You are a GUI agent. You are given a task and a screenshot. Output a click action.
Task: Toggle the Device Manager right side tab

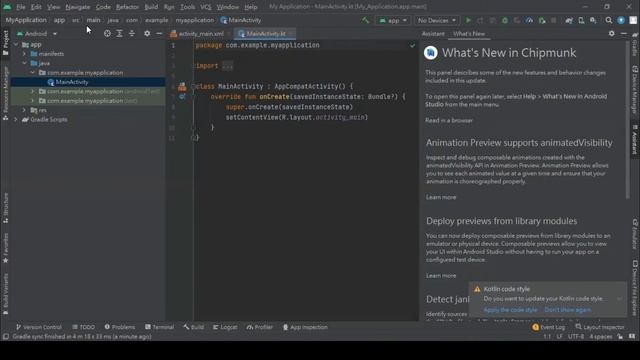[x=635, y=90]
